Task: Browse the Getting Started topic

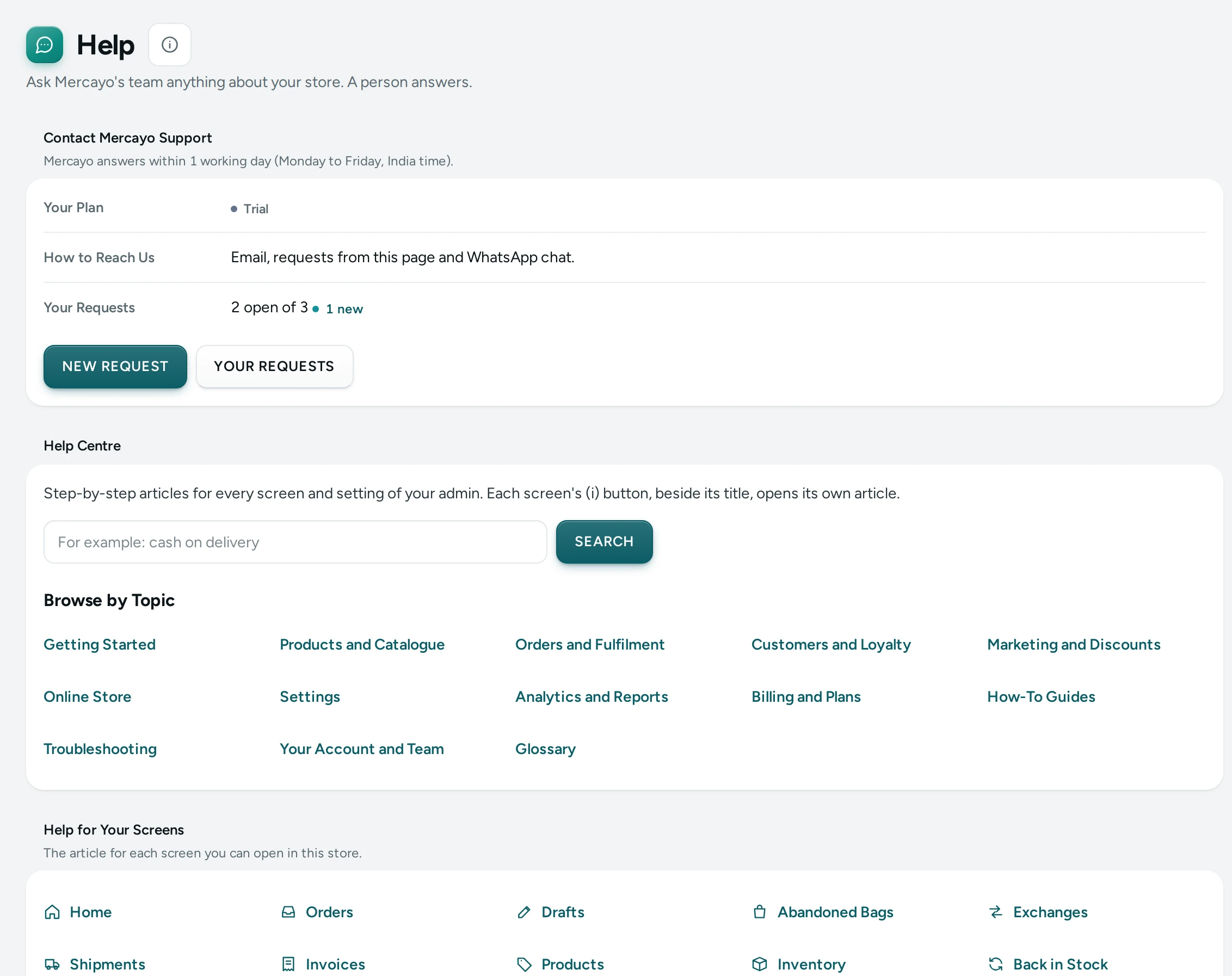Action: 100,645
